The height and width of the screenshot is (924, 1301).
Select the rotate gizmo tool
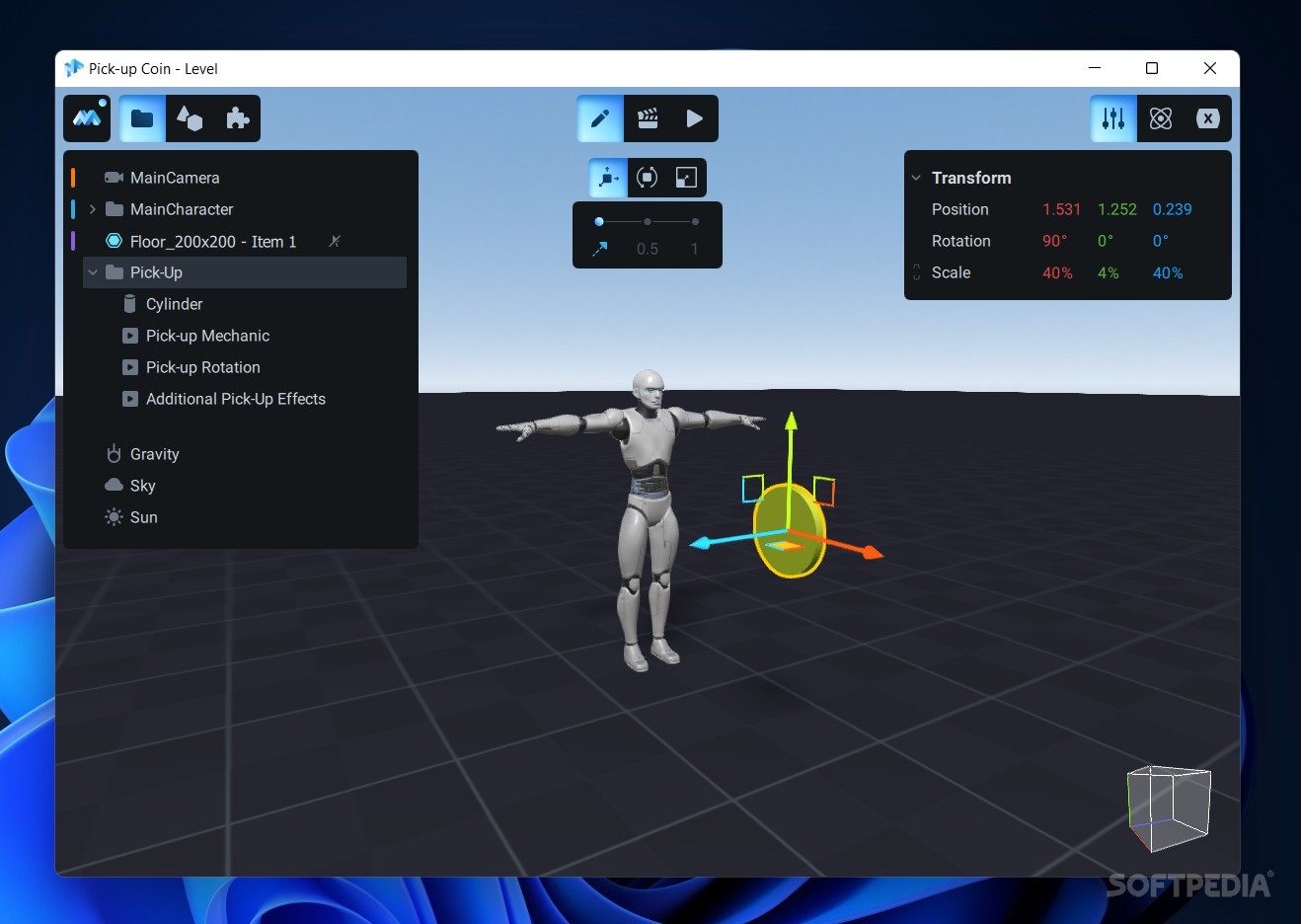pyautogui.click(x=647, y=178)
